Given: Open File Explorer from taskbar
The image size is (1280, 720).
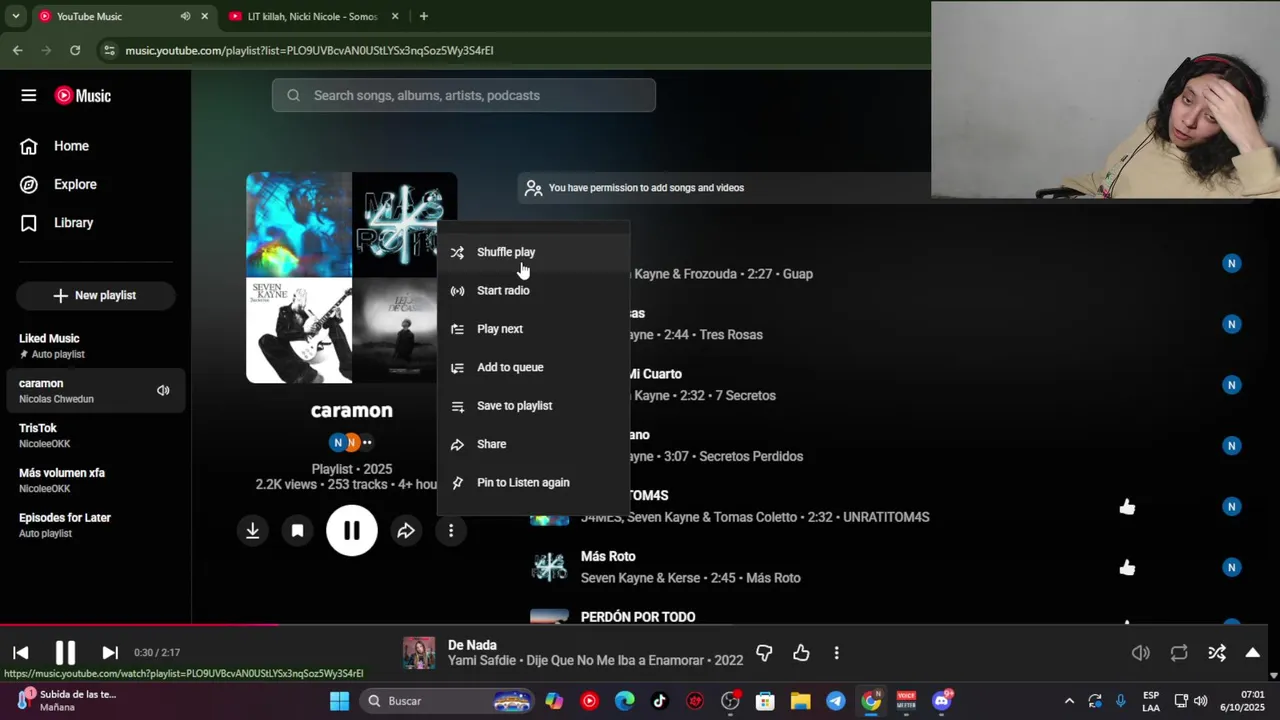Looking at the screenshot, I should tap(800, 701).
